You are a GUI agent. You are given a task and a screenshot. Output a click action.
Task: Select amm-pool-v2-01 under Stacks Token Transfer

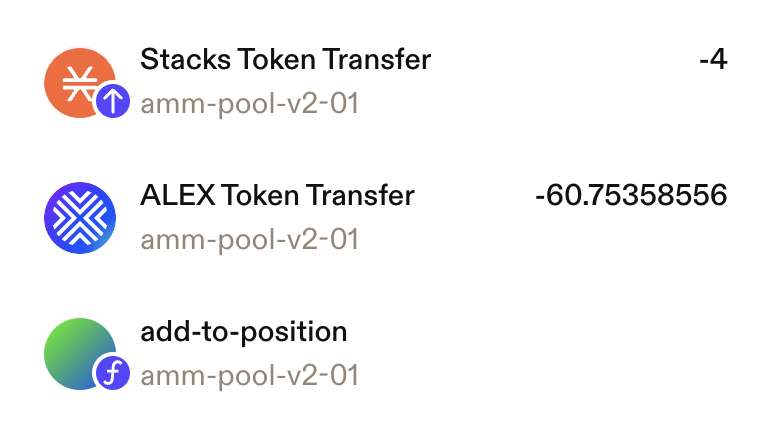click(249, 104)
